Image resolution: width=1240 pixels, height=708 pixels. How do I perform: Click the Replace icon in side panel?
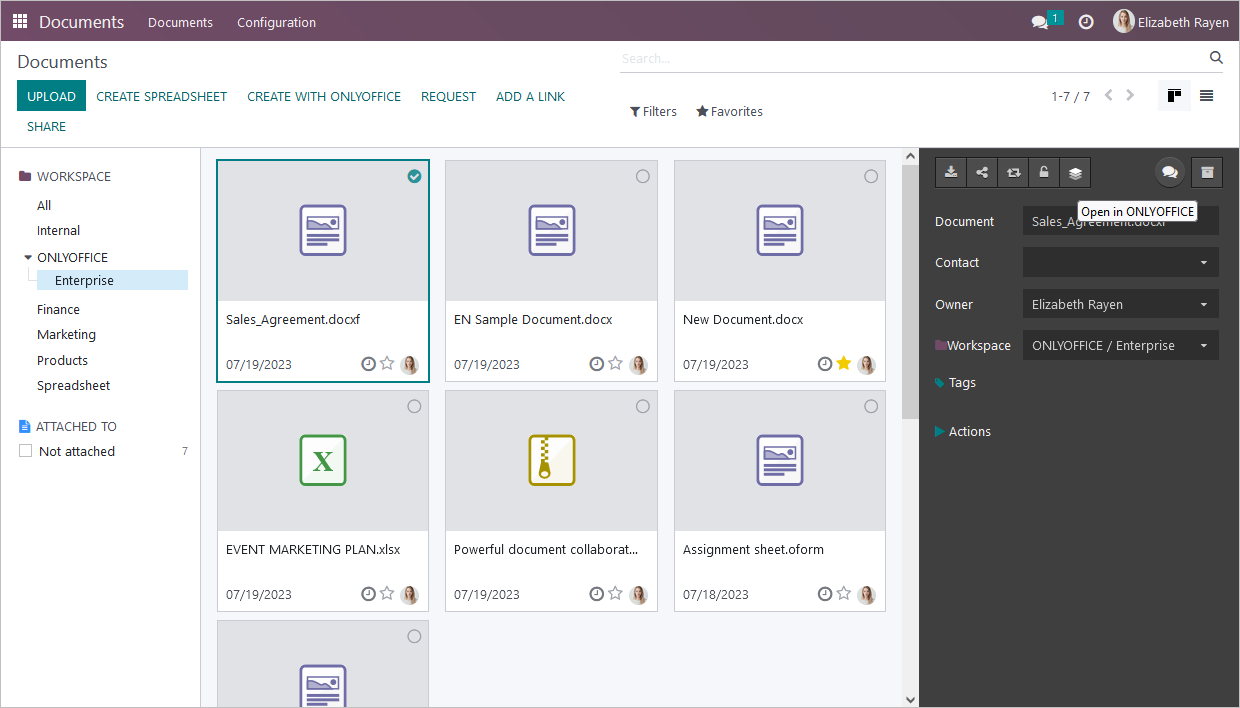click(x=1013, y=172)
